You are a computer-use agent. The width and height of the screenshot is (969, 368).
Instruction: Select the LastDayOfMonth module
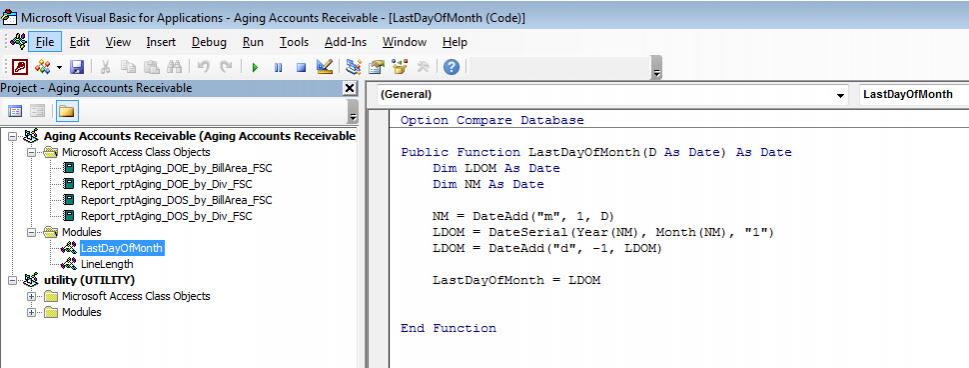click(x=122, y=249)
